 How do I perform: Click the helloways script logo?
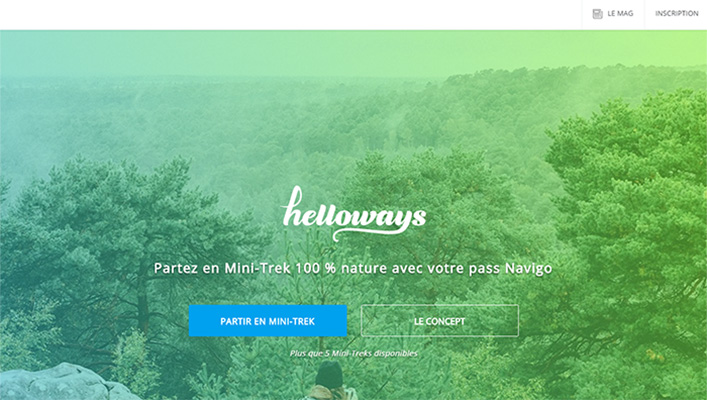354,213
